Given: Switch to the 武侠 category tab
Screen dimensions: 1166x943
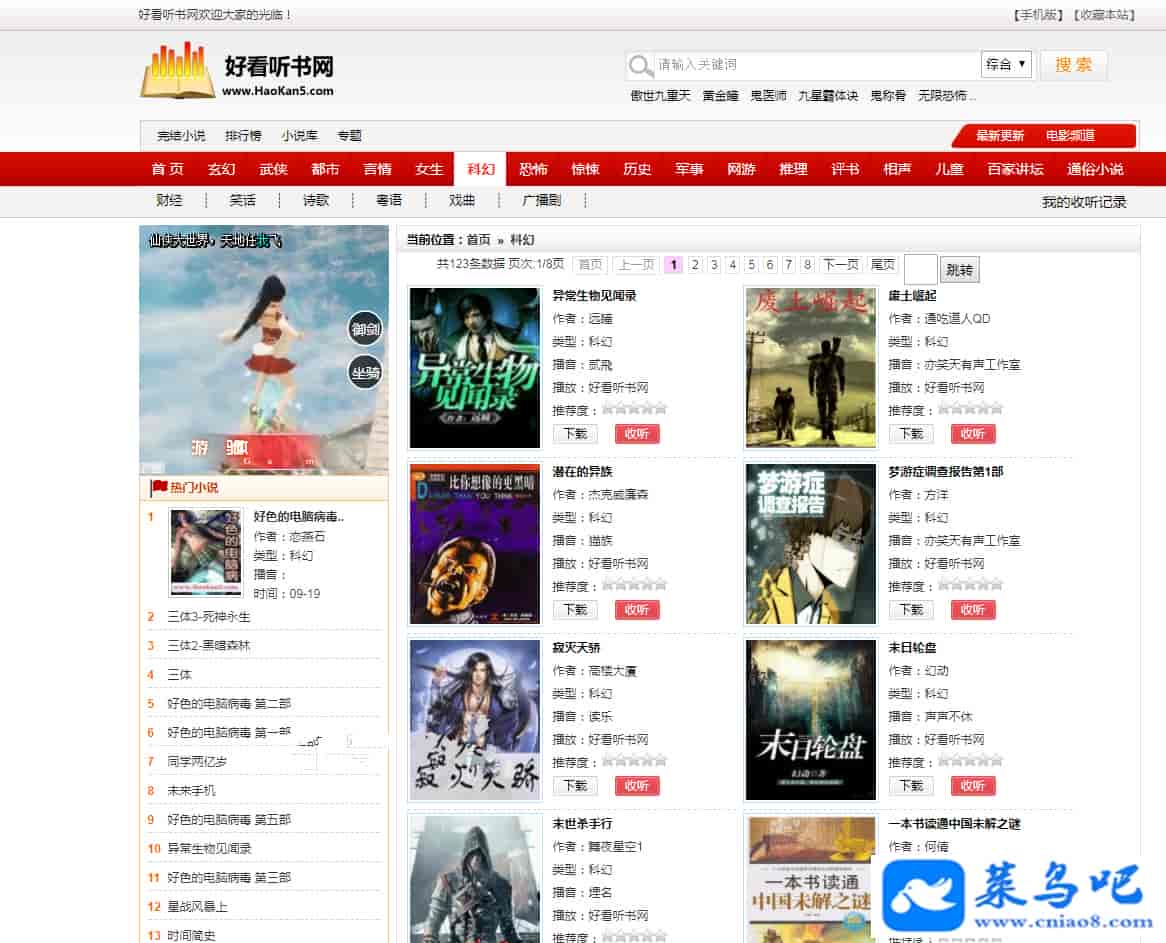Looking at the screenshot, I should coord(273,169).
